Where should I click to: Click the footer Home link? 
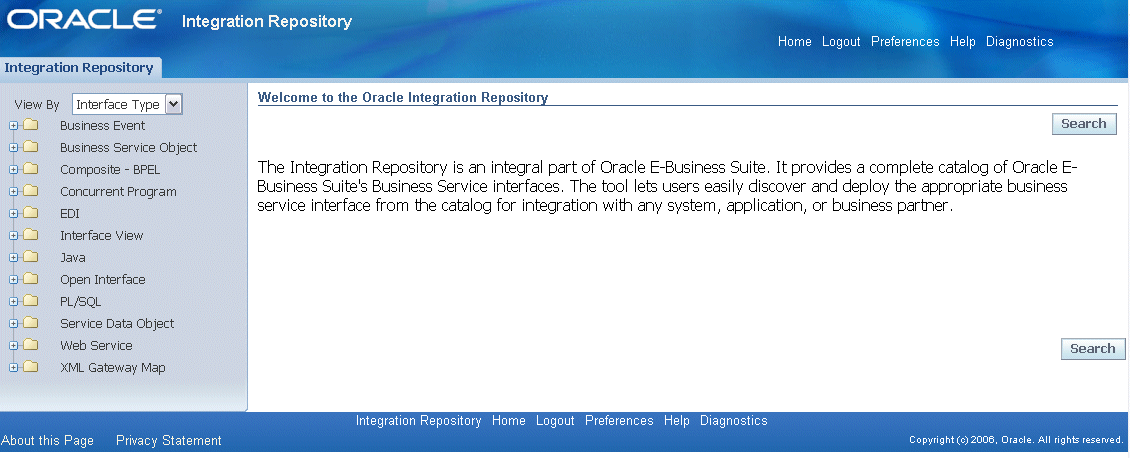(509, 421)
